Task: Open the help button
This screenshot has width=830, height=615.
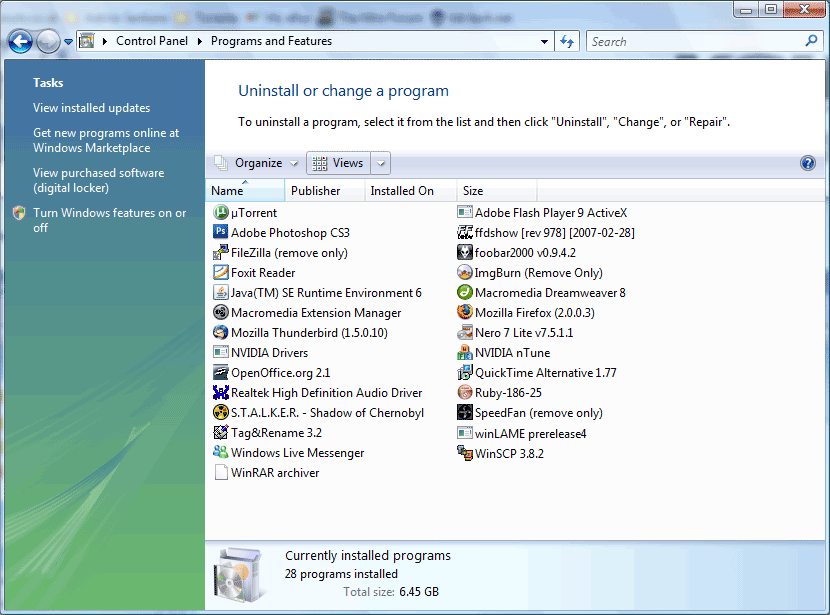Action: pyautogui.click(x=807, y=163)
